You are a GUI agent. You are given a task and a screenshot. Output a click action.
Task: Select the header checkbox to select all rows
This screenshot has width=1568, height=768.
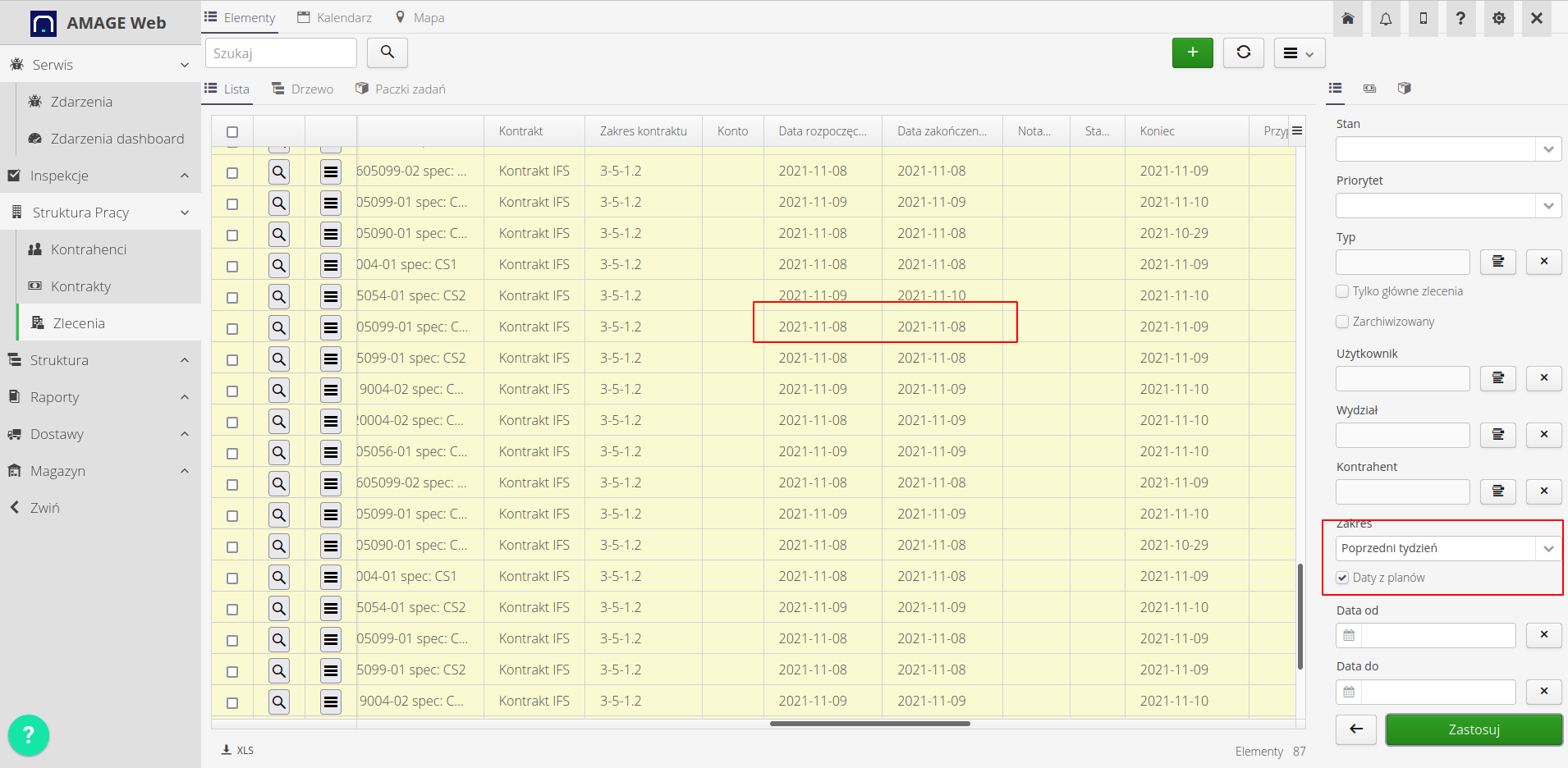click(x=232, y=130)
